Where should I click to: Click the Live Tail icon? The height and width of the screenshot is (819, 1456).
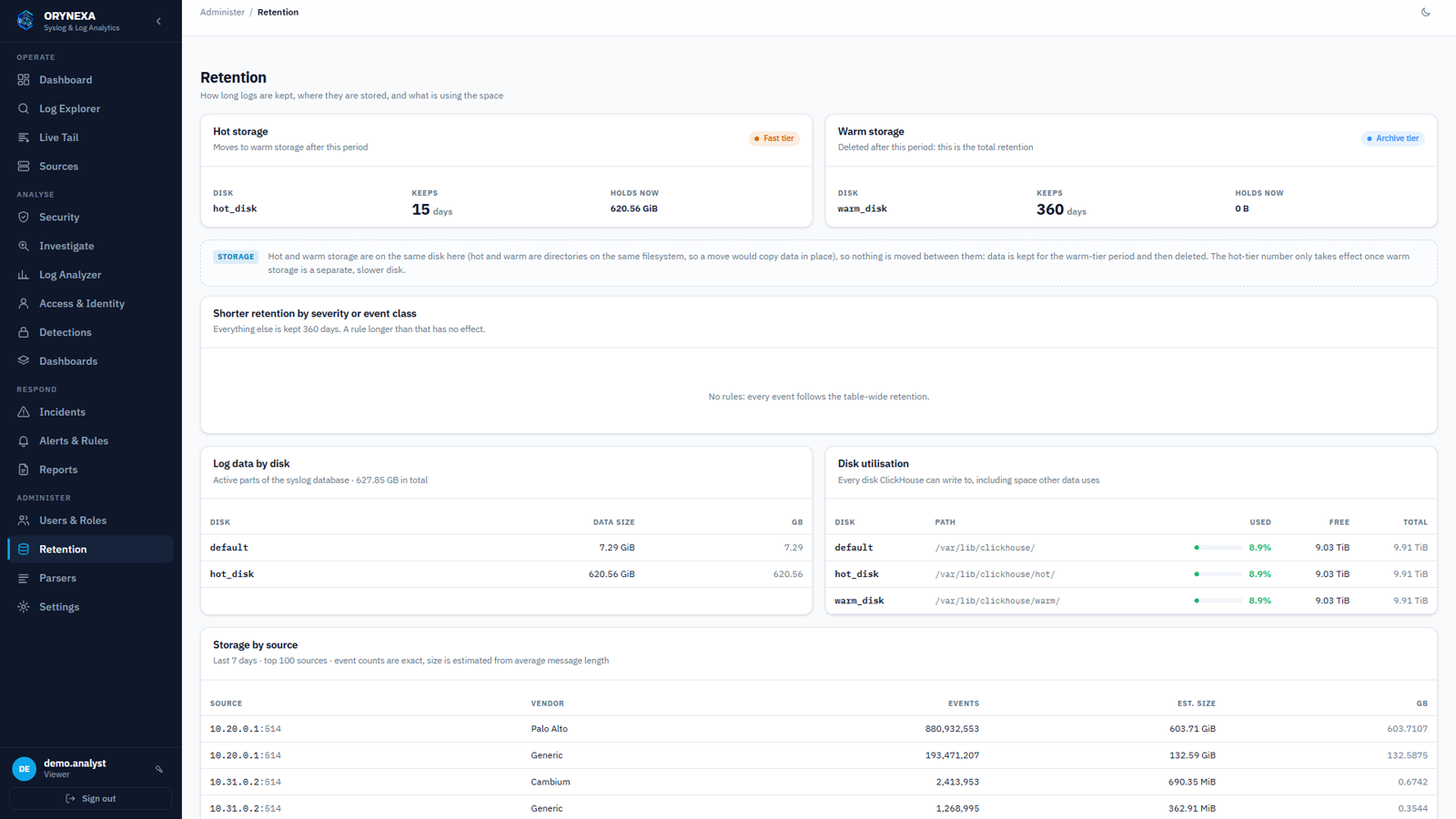tap(24, 137)
